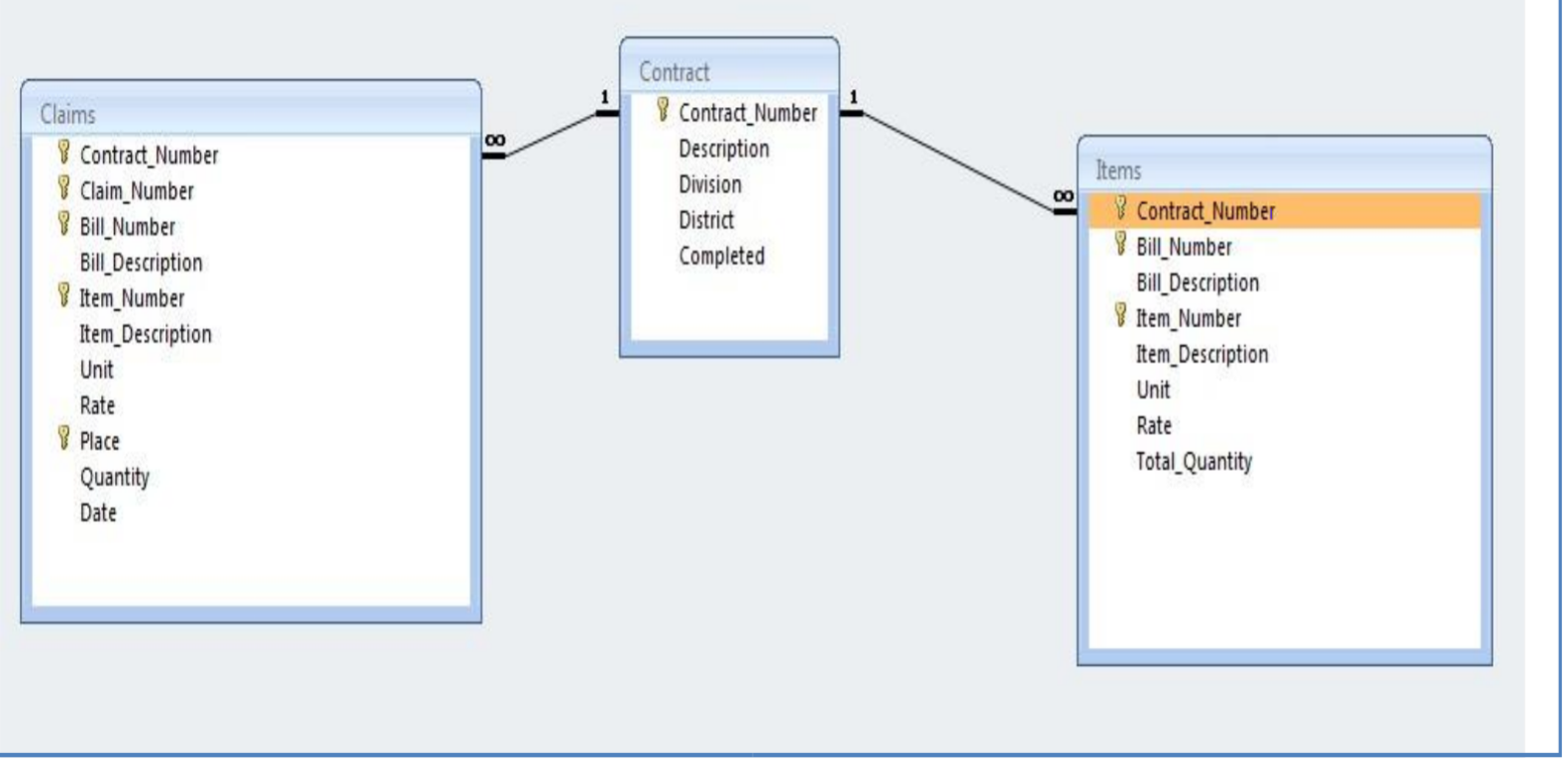Image resolution: width=1568 pixels, height=764 pixels.
Task: Select Claim_Number field in Claims table
Action: tap(137, 191)
